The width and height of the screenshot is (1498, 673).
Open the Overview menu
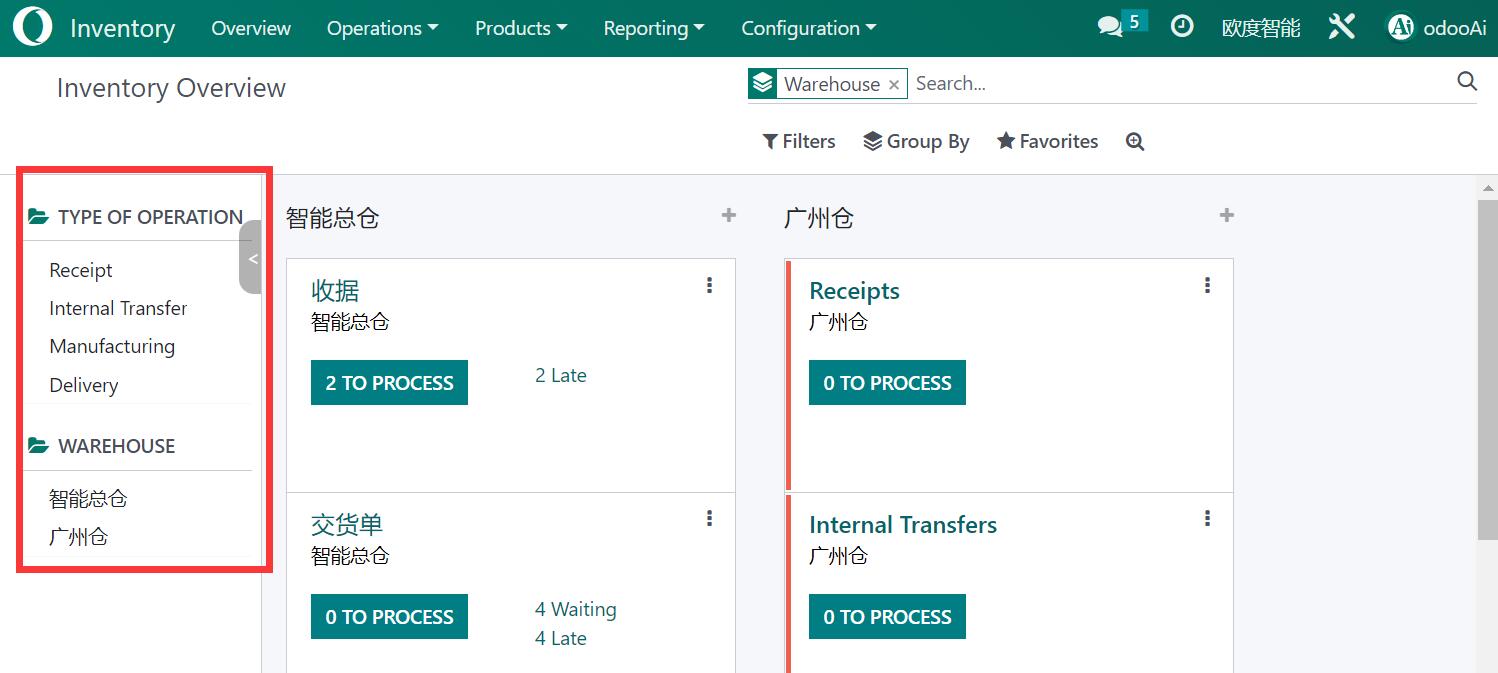point(251,28)
